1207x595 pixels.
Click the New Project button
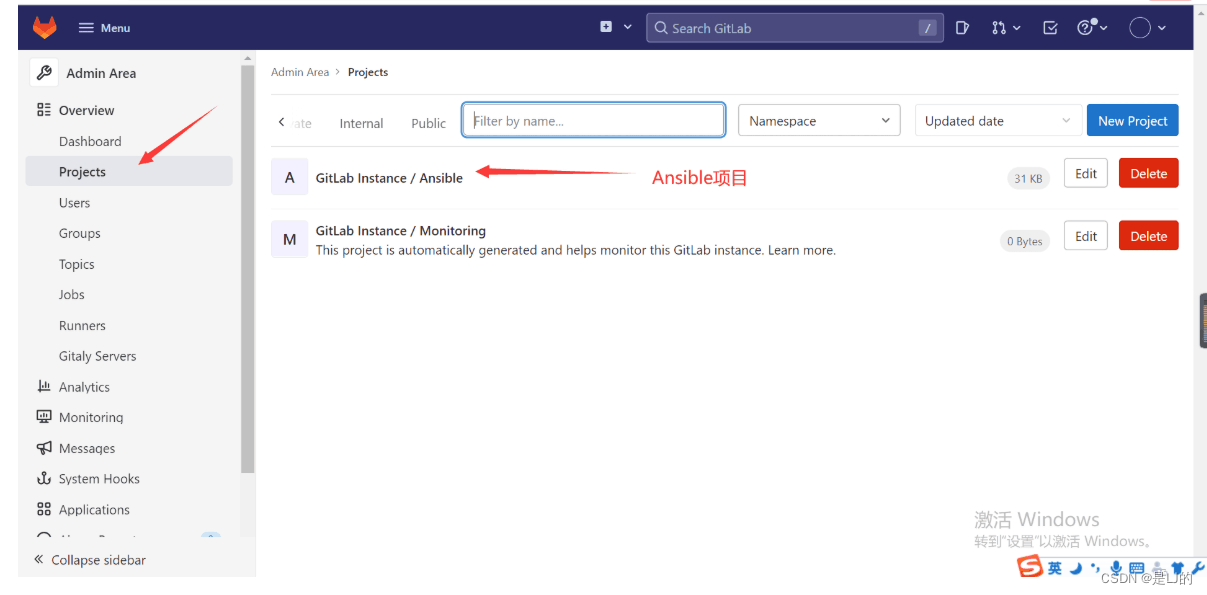pyautogui.click(x=1133, y=120)
